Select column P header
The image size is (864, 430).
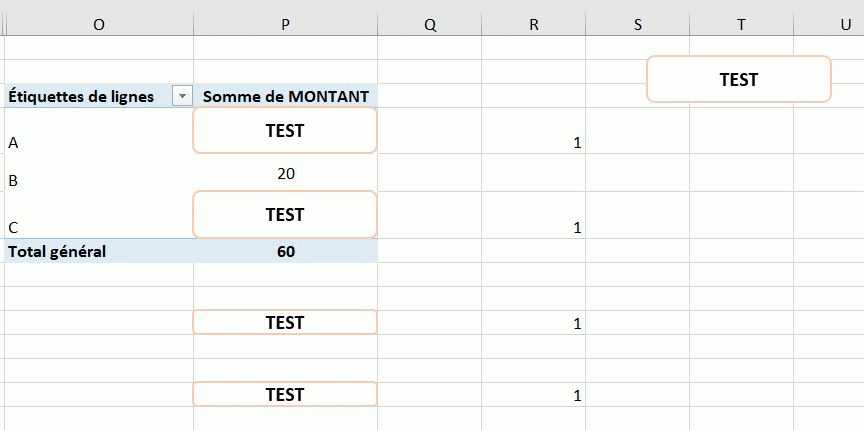[x=285, y=25]
